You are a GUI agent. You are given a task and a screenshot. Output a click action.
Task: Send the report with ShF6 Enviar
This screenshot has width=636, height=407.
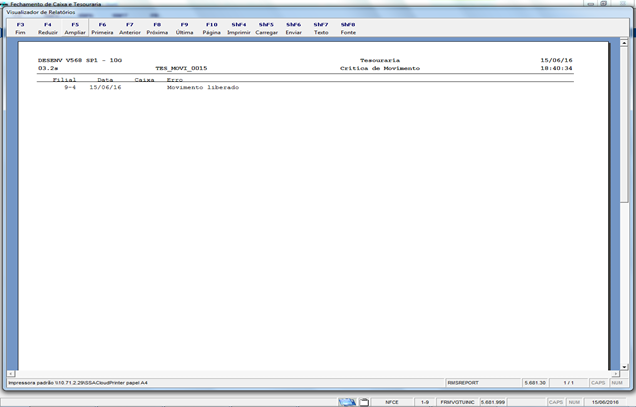(x=293, y=28)
